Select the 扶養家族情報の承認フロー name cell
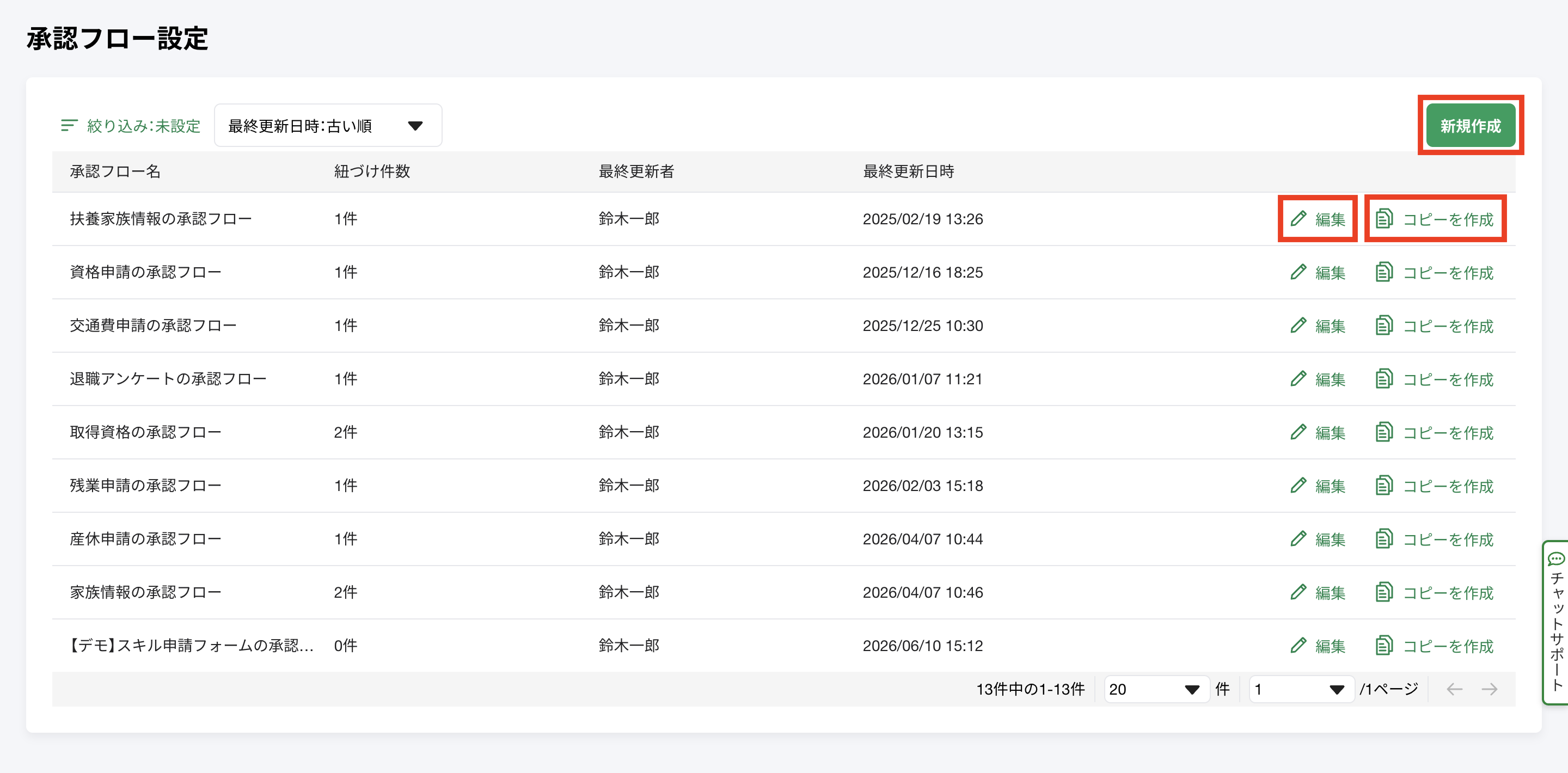The width and height of the screenshot is (1568, 773). (x=161, y=218)
